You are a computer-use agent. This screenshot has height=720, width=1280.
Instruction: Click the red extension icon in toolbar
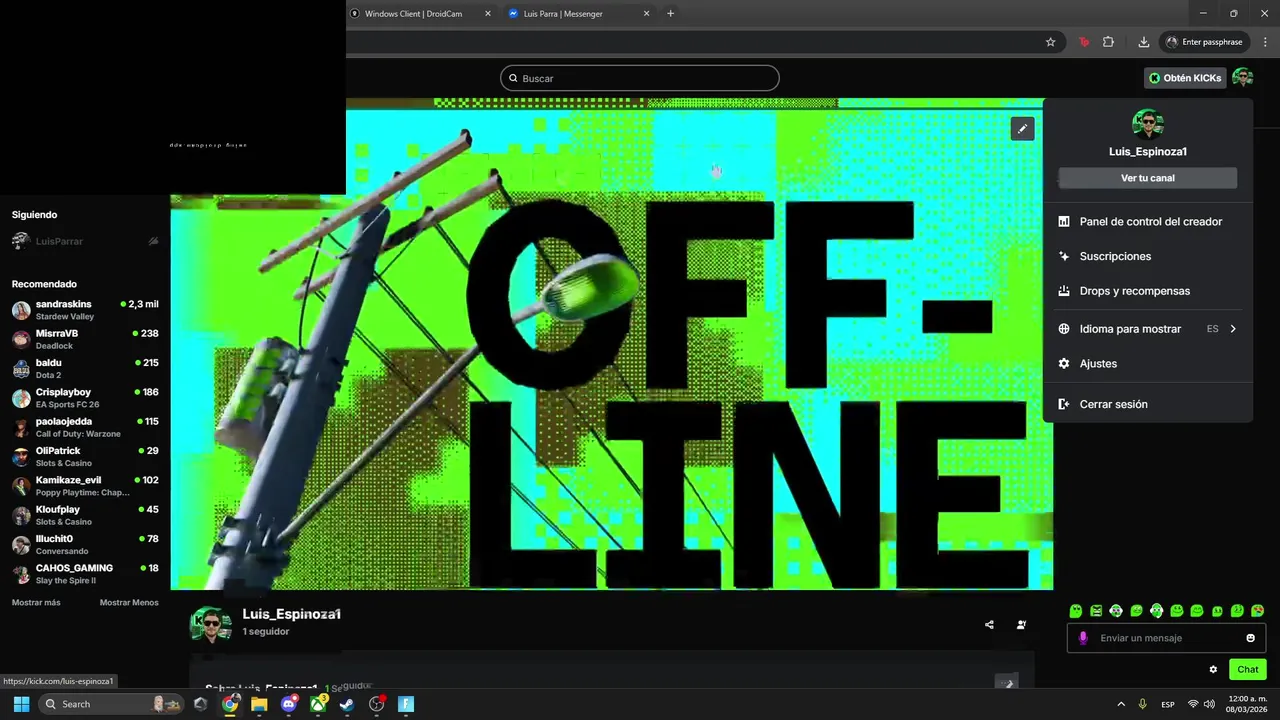1083,42
